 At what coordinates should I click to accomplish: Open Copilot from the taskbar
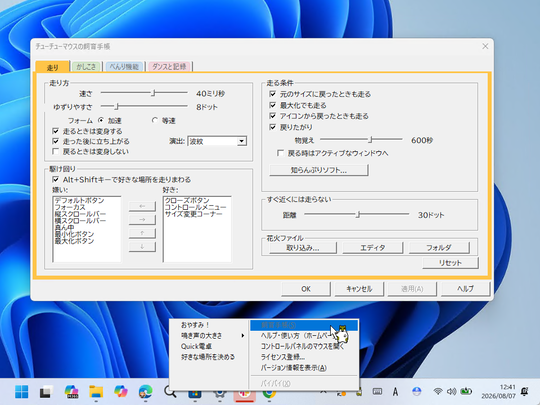click(x=121, y=392)
